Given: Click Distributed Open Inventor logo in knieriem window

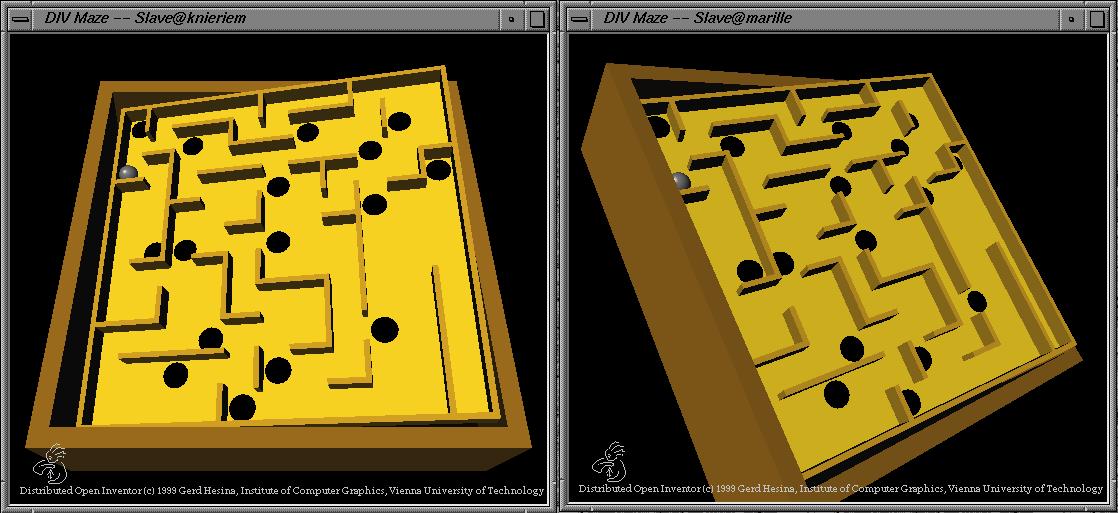Looking at the screenshot, I should click(x=53, y=463).
